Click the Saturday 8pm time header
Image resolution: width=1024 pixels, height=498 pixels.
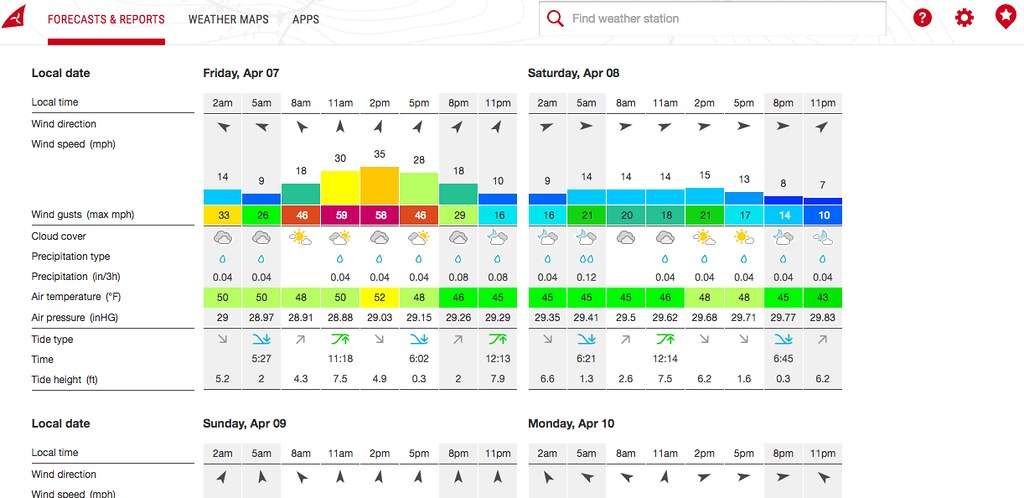pyautogui.click(x=783, y=103)
